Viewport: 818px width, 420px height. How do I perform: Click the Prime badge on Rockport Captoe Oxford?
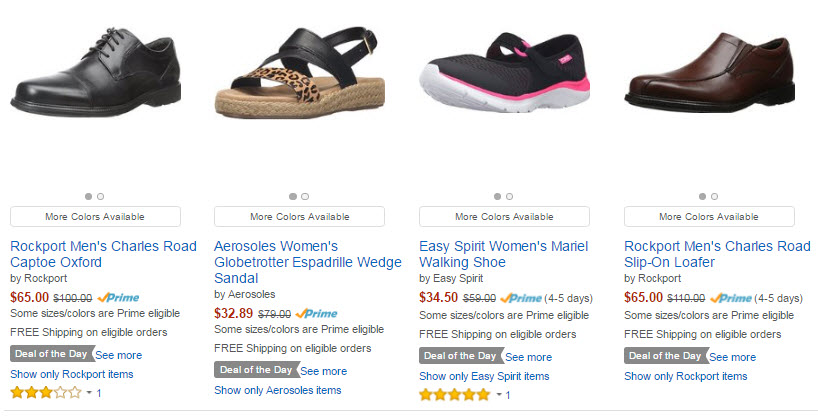coord(118,297)
